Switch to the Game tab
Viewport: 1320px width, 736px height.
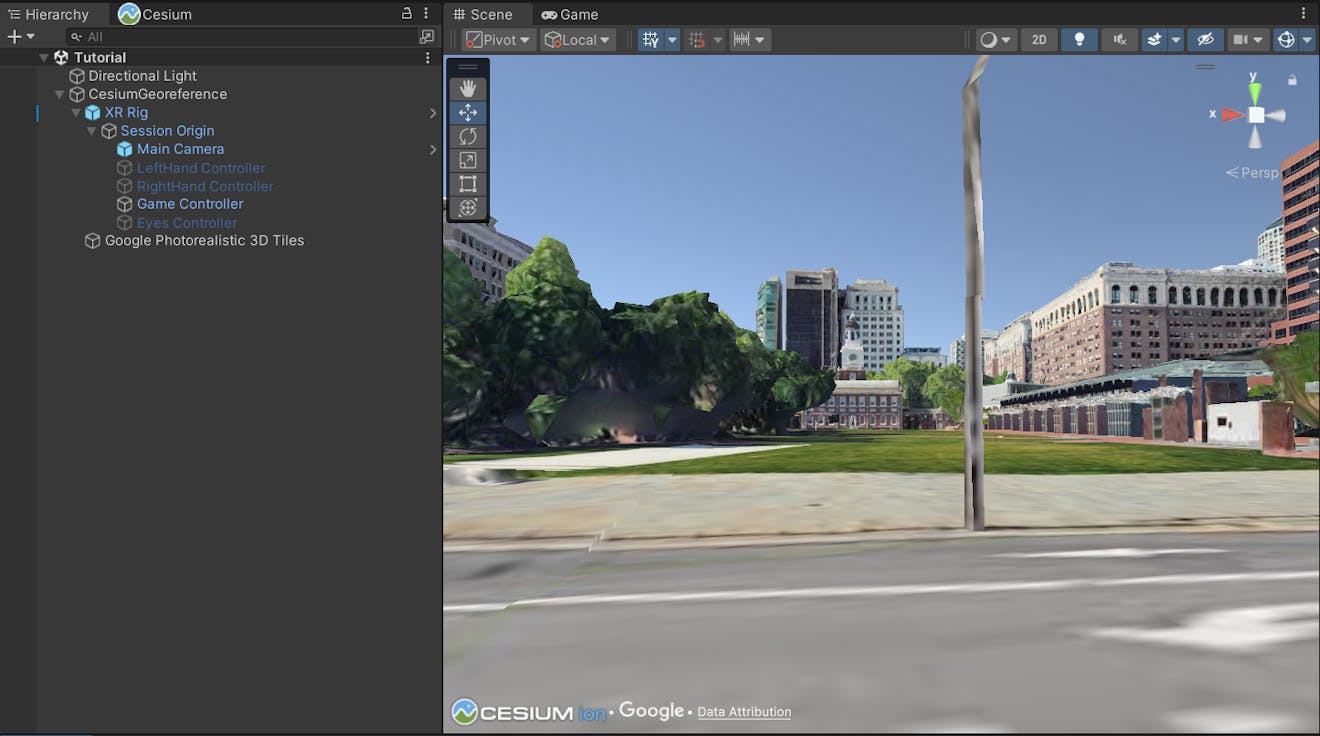(x=570, y=14)
